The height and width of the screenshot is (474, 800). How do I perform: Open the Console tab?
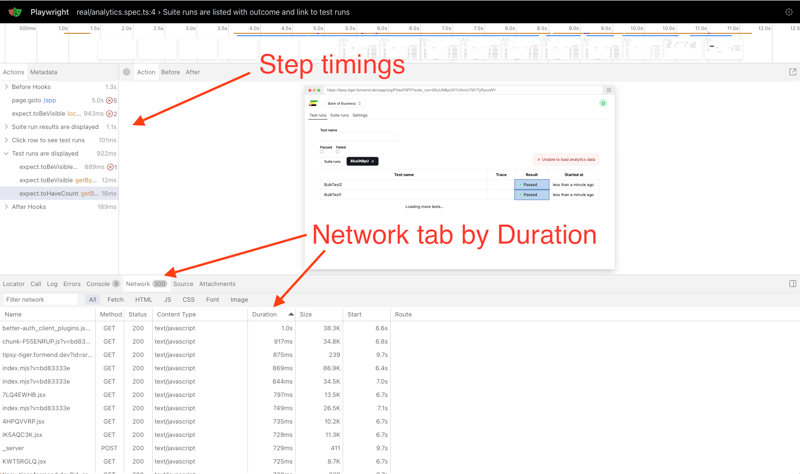103,284
